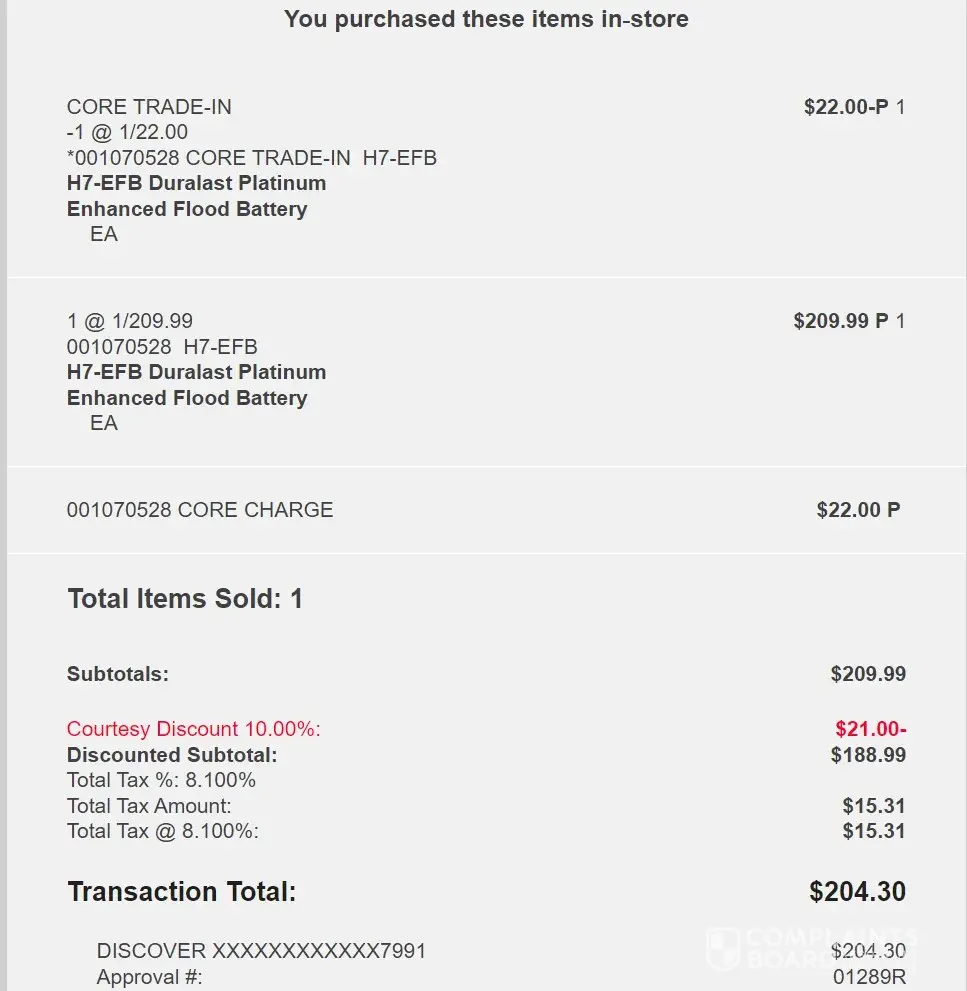Select the 'Total Items Sold: 1' text
The width and height of the screenshot is (967, 991).
(185, 599)
